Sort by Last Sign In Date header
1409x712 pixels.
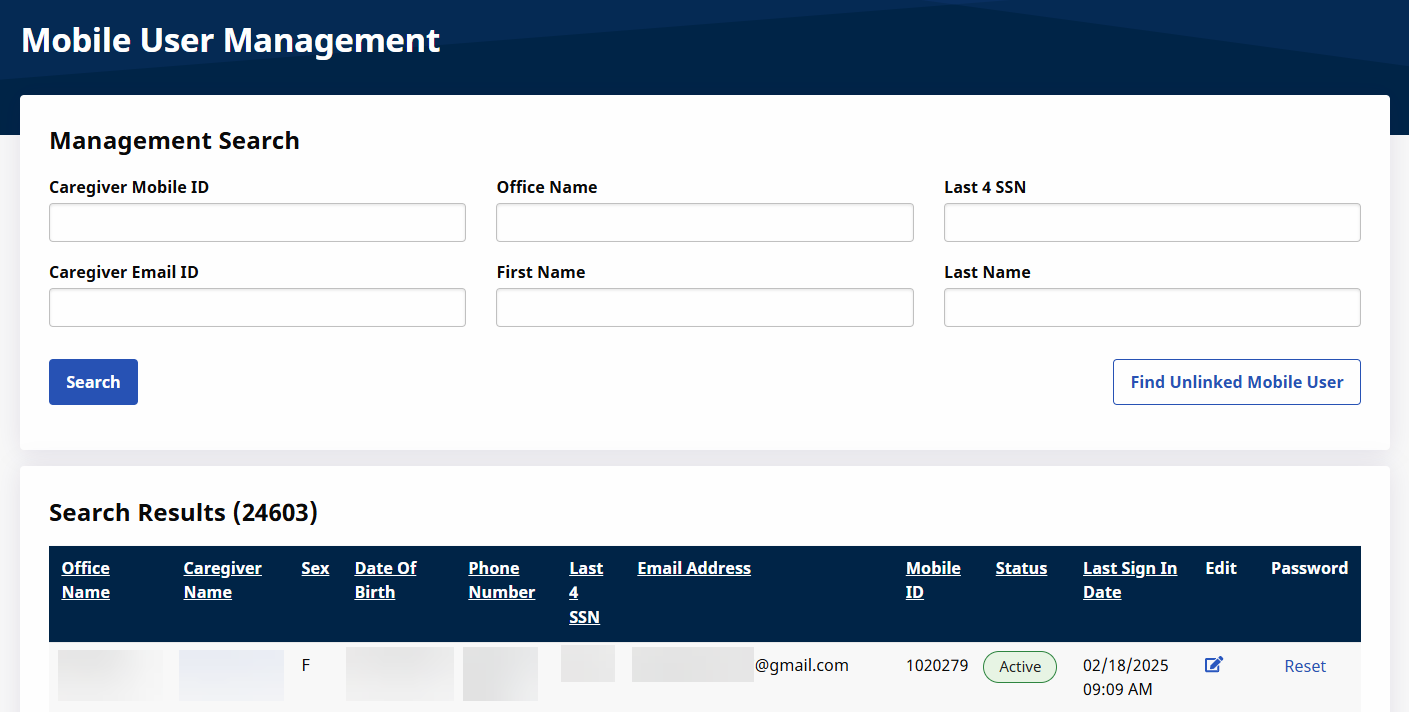click(x=1130, y=580)
